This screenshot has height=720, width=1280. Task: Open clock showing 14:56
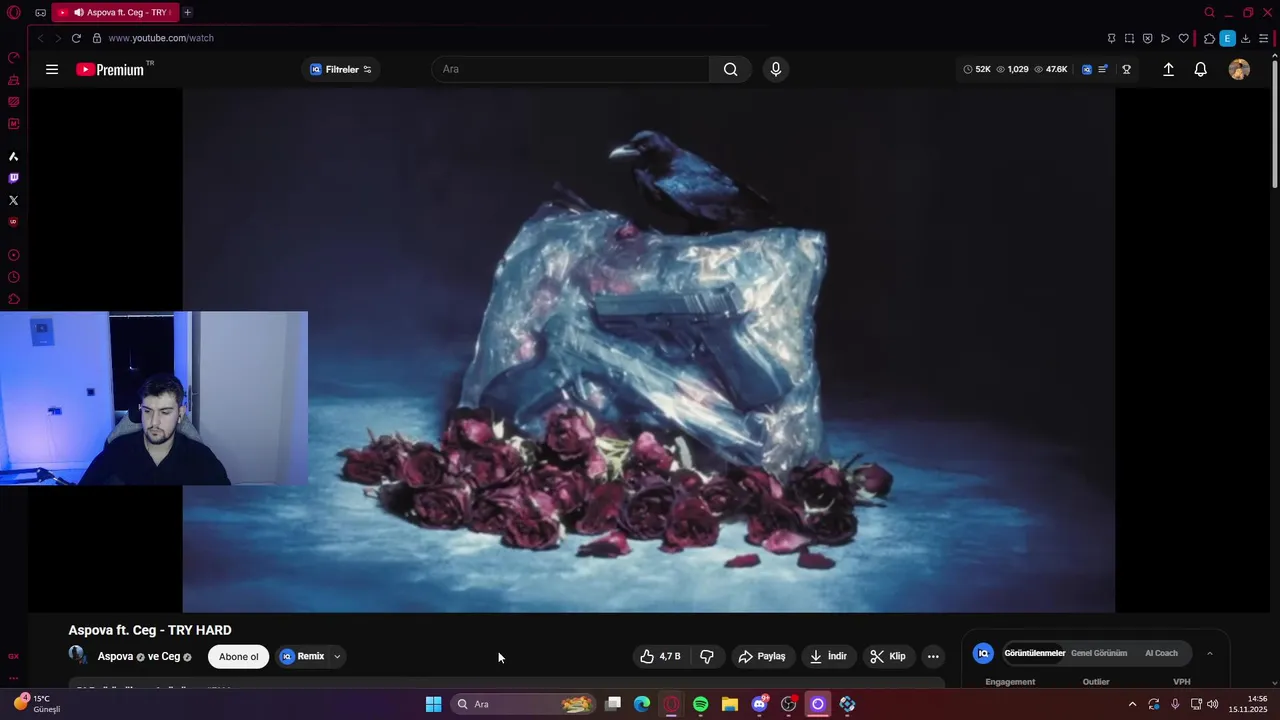click(x=1248, y=704)
